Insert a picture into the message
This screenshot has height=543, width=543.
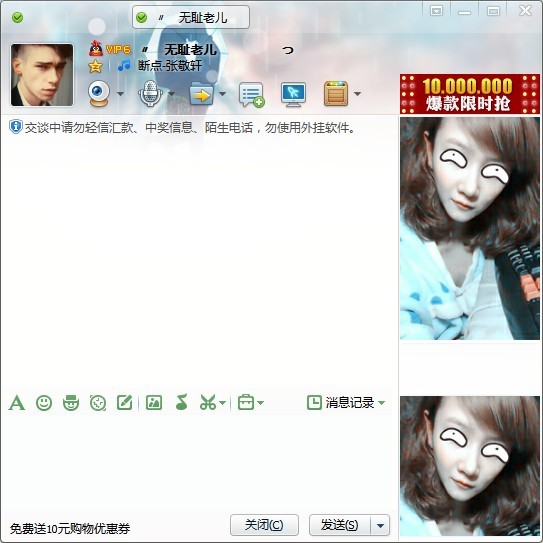pos(154,403)
